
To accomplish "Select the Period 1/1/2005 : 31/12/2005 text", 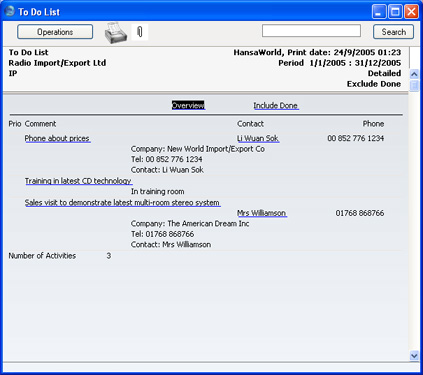I will [x=340, y=63].
